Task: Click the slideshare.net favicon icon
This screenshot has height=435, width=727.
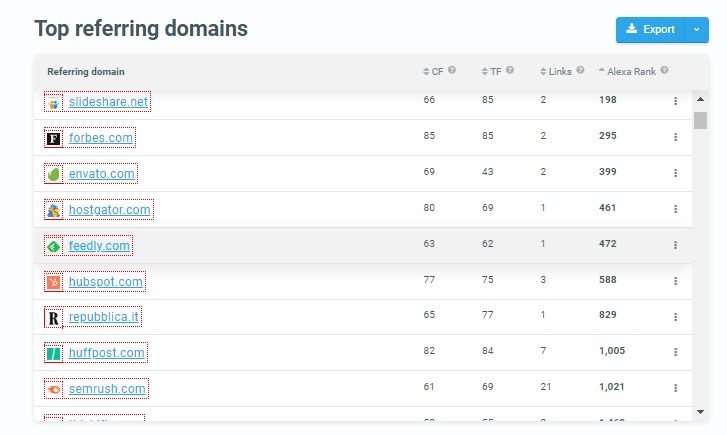Action: tap(54, 102)
